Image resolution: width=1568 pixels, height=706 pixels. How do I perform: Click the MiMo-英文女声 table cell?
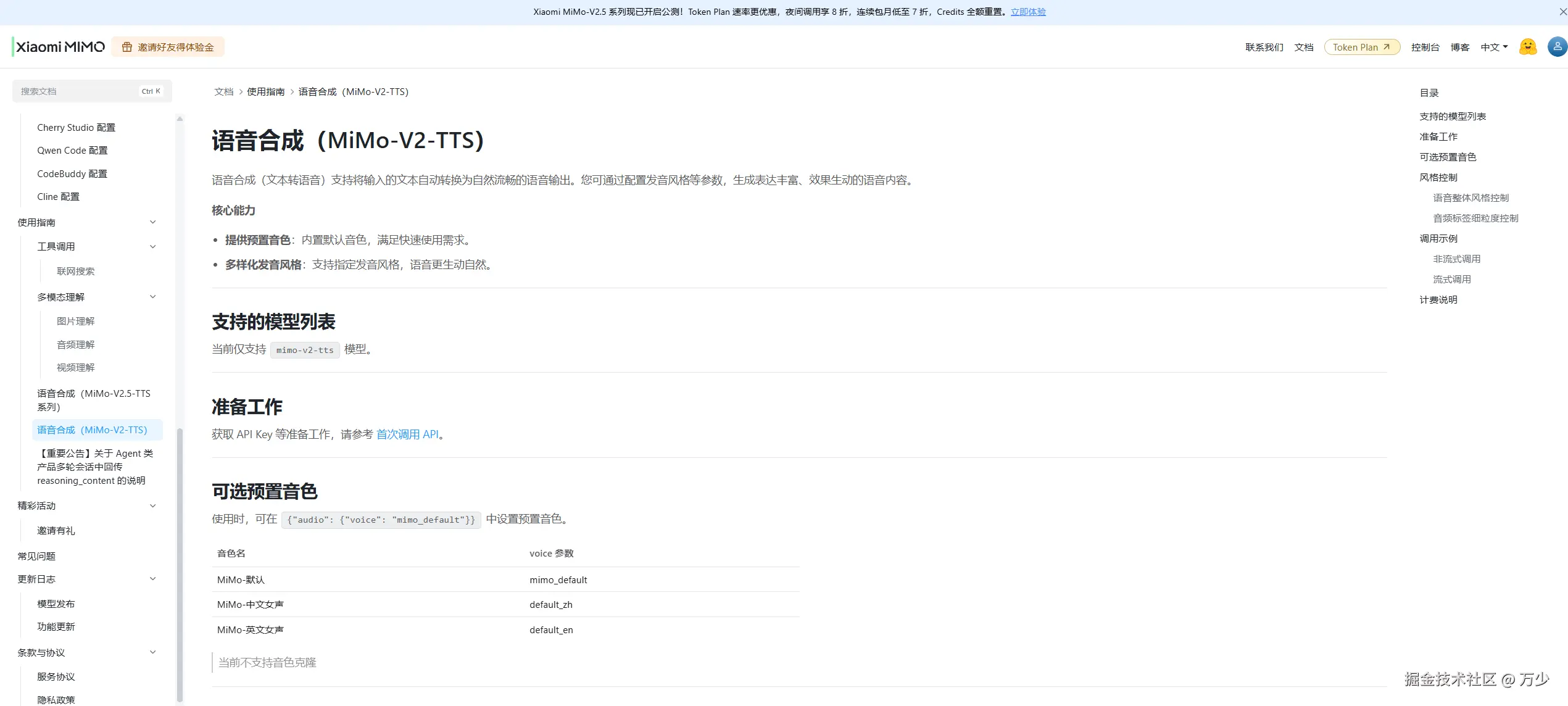(x=250, y=630)
